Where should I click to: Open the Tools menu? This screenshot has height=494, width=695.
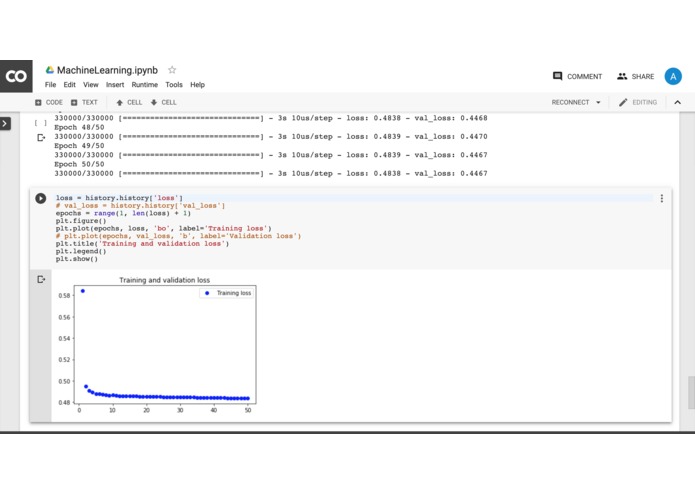tap(174, 85)
